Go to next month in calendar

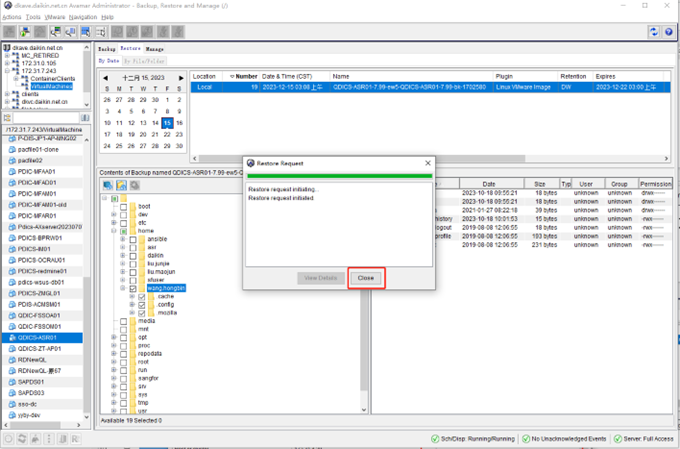[182, 76]
